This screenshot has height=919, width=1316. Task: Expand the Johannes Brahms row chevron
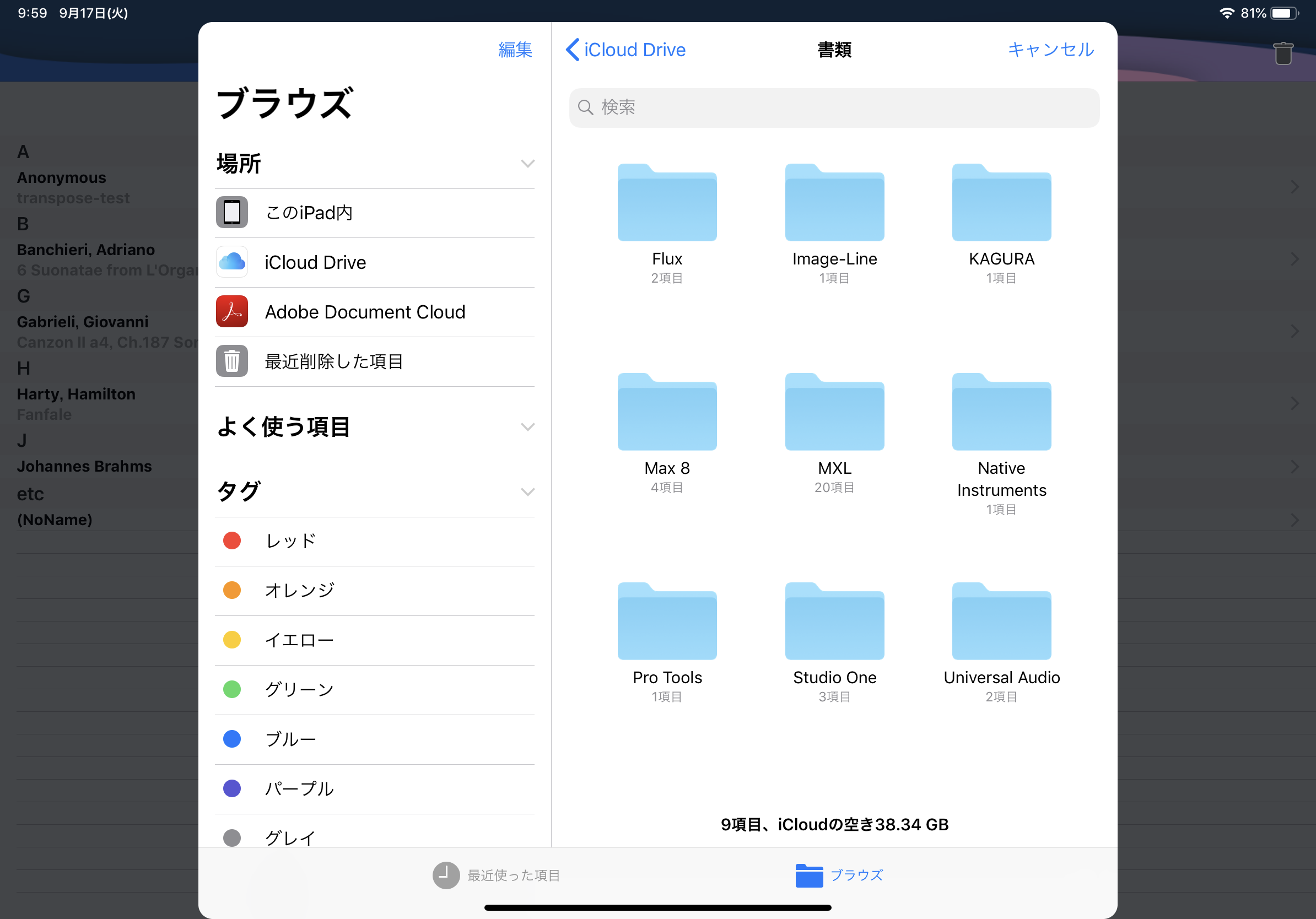click(x=1294, y=466)
